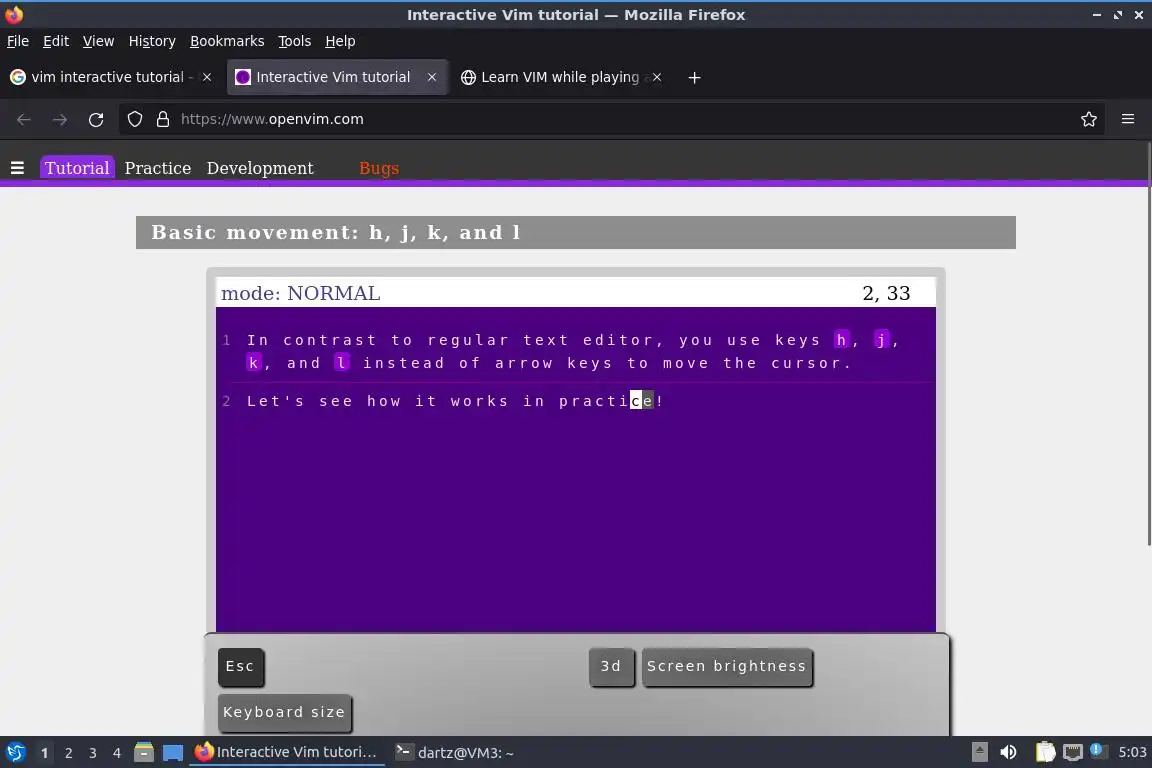1152x768 pixels.
Task: Open the system start menu icon
Action: (x=16, y=752)
